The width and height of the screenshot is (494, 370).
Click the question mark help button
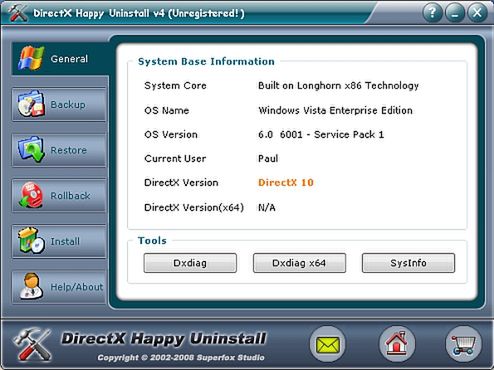[x=432, y=13]
